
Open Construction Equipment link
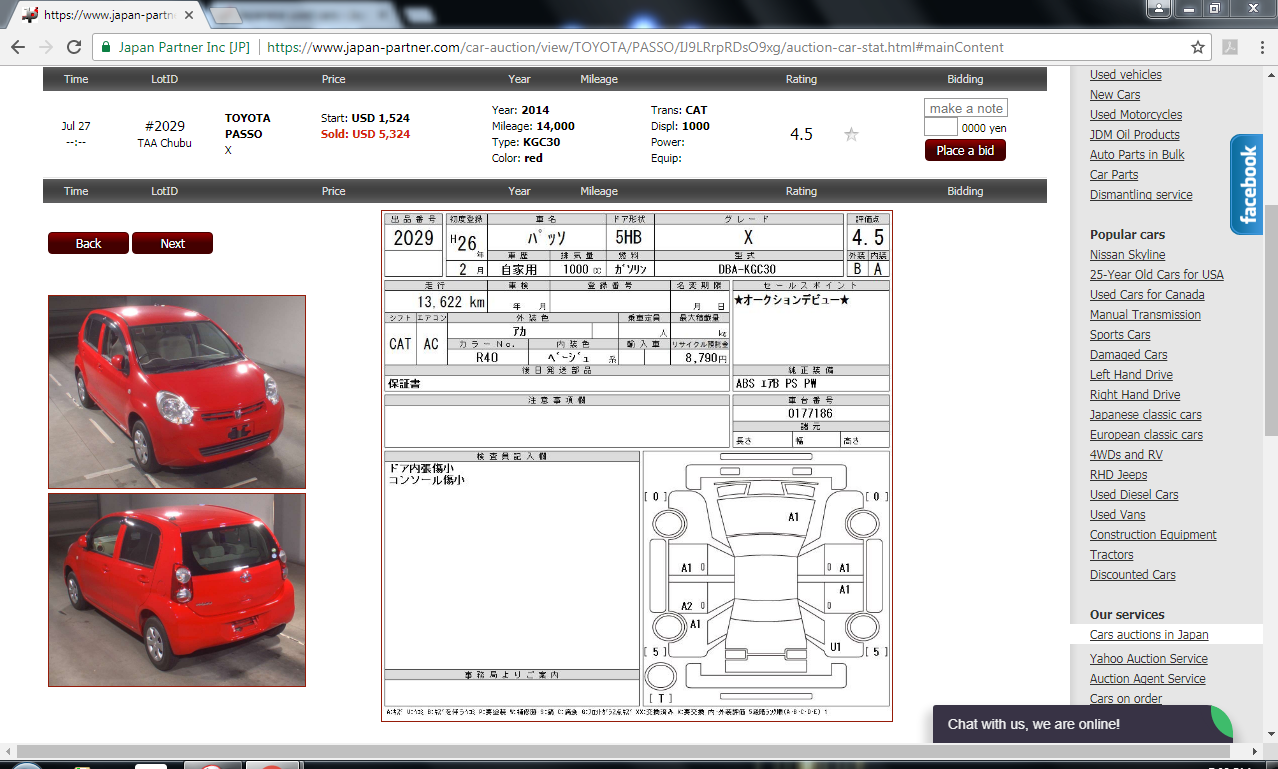(1153, 535)
